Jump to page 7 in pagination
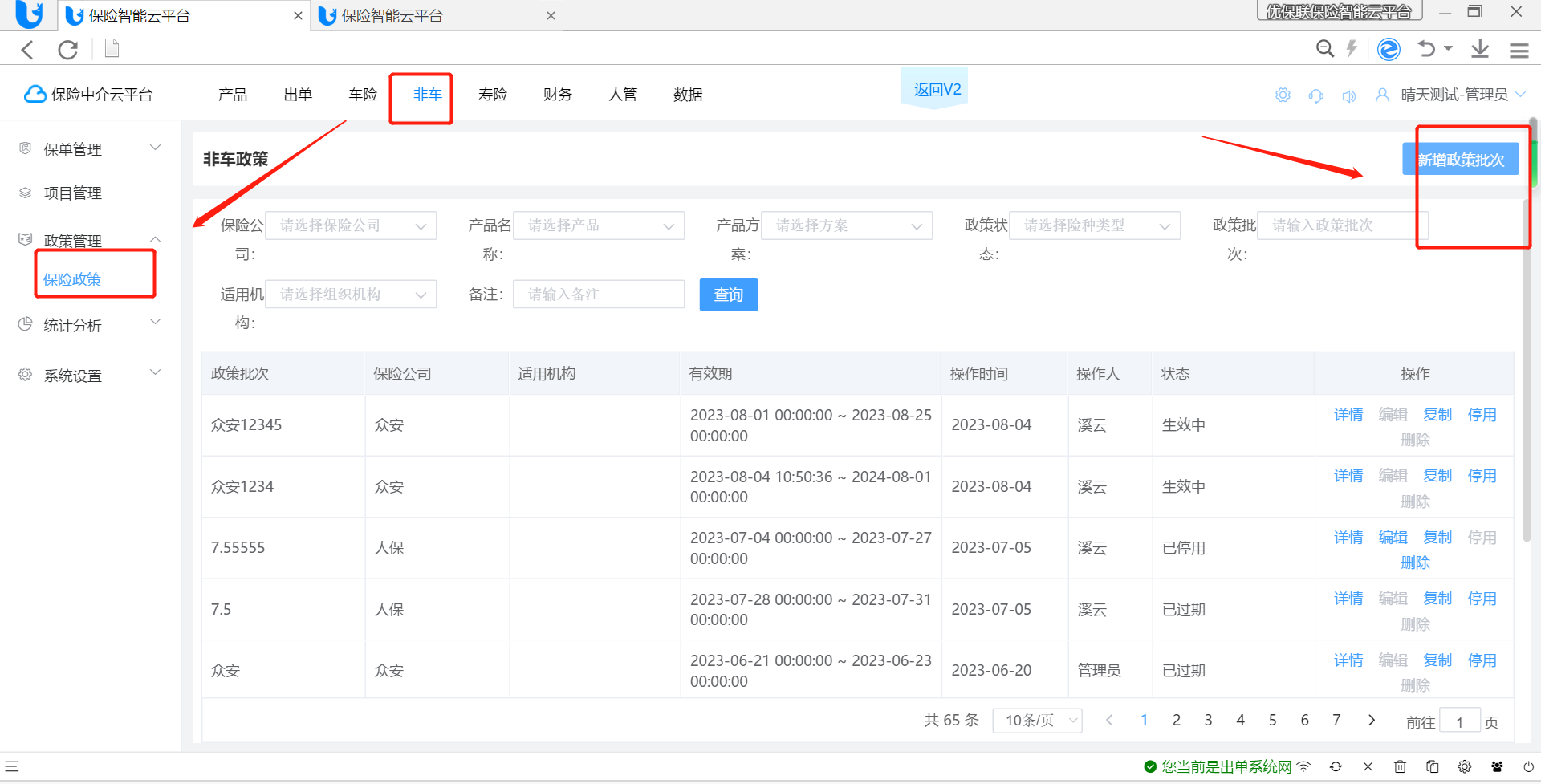The width and height of the screenshot is (1541, 784). pyautogui.click(x=1336, y=721)
